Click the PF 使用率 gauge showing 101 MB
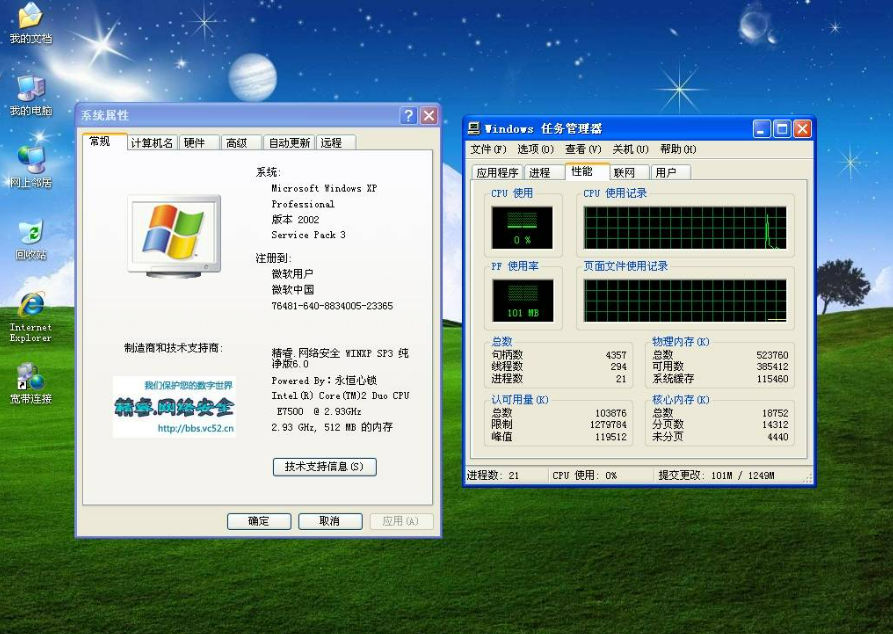 click(x=523, y=300)
